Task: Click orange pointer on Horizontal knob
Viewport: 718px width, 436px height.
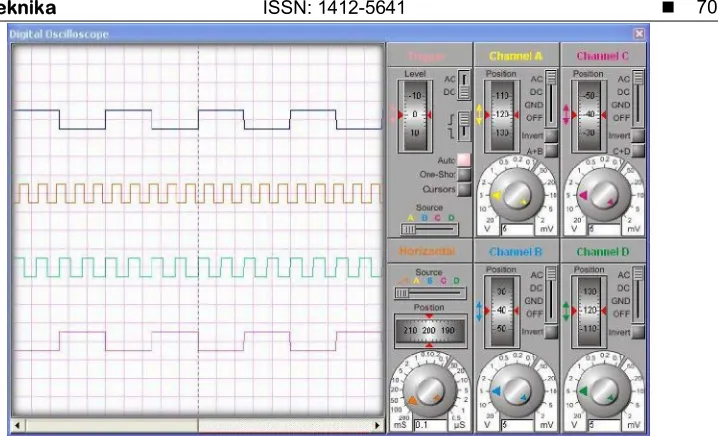Action: coord(413,401)
